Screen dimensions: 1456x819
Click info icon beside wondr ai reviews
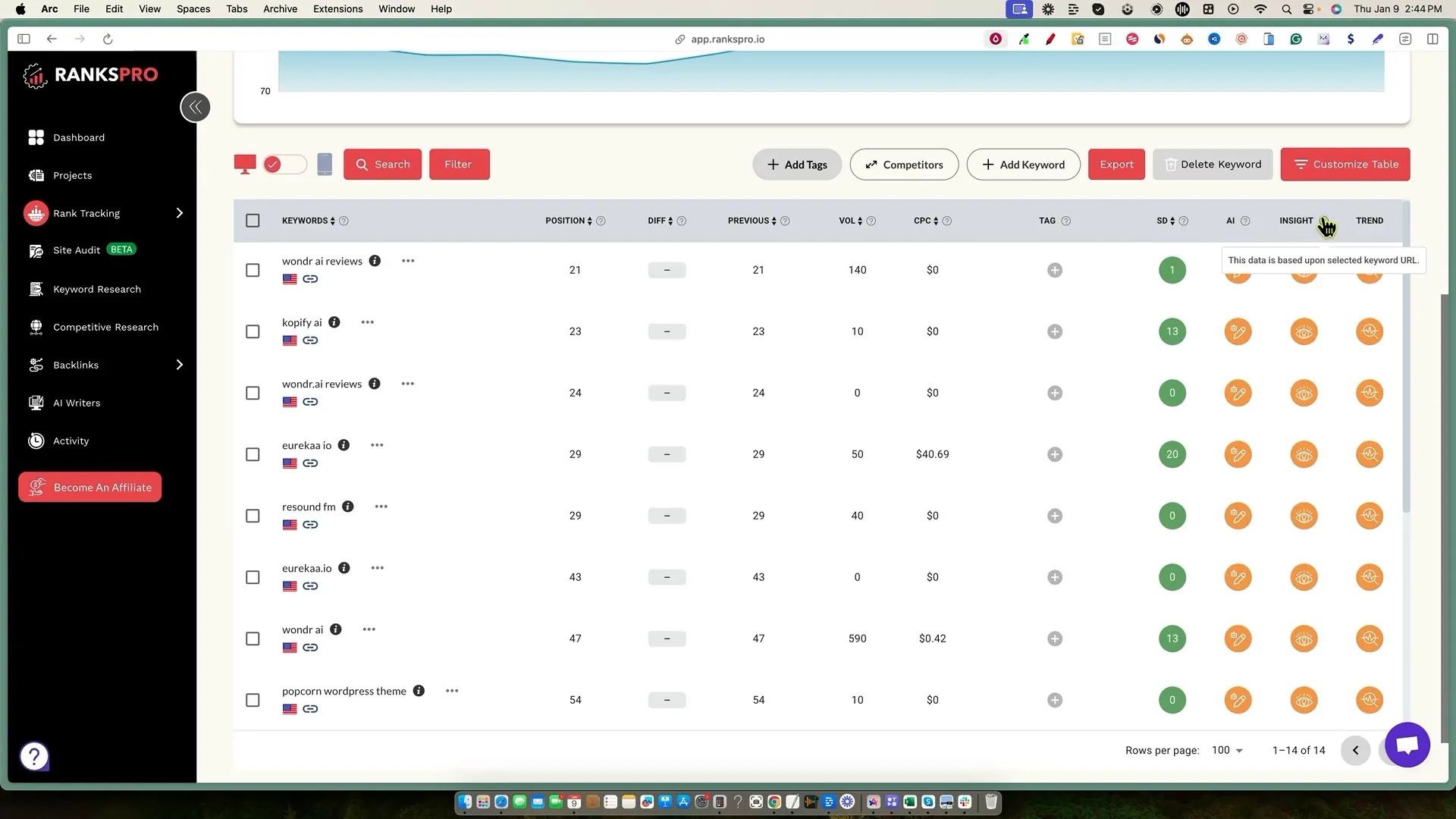point(375,261)
